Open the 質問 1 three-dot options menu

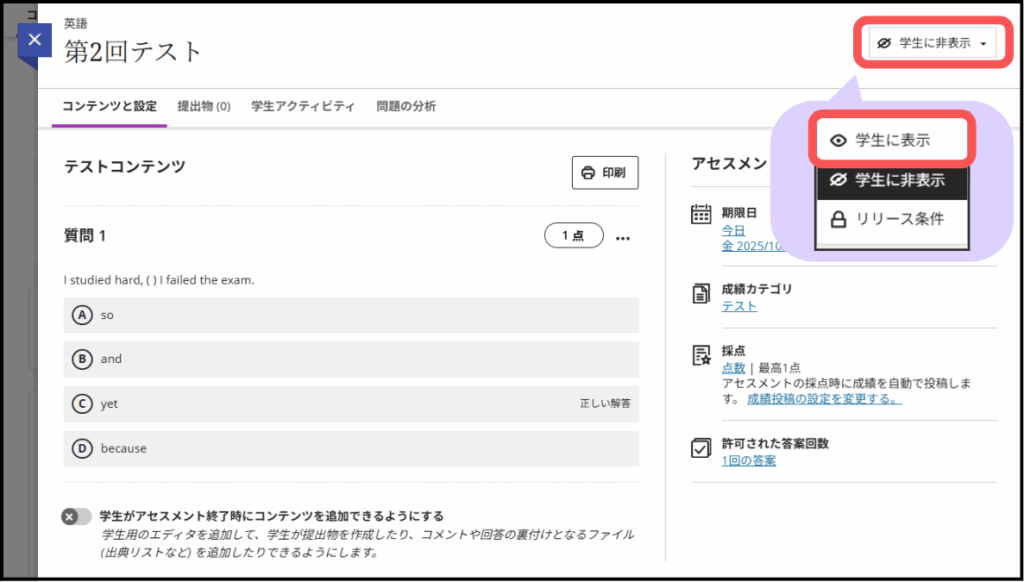tap(623, 237)
